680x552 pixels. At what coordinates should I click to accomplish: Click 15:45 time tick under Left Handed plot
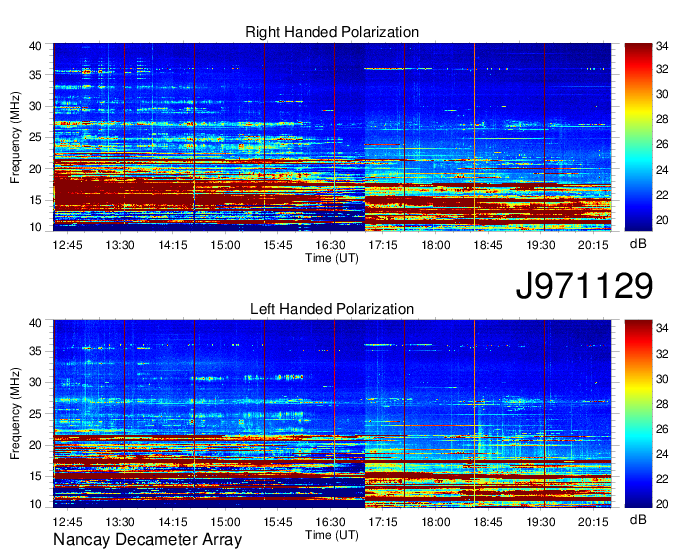click(278, 522)
